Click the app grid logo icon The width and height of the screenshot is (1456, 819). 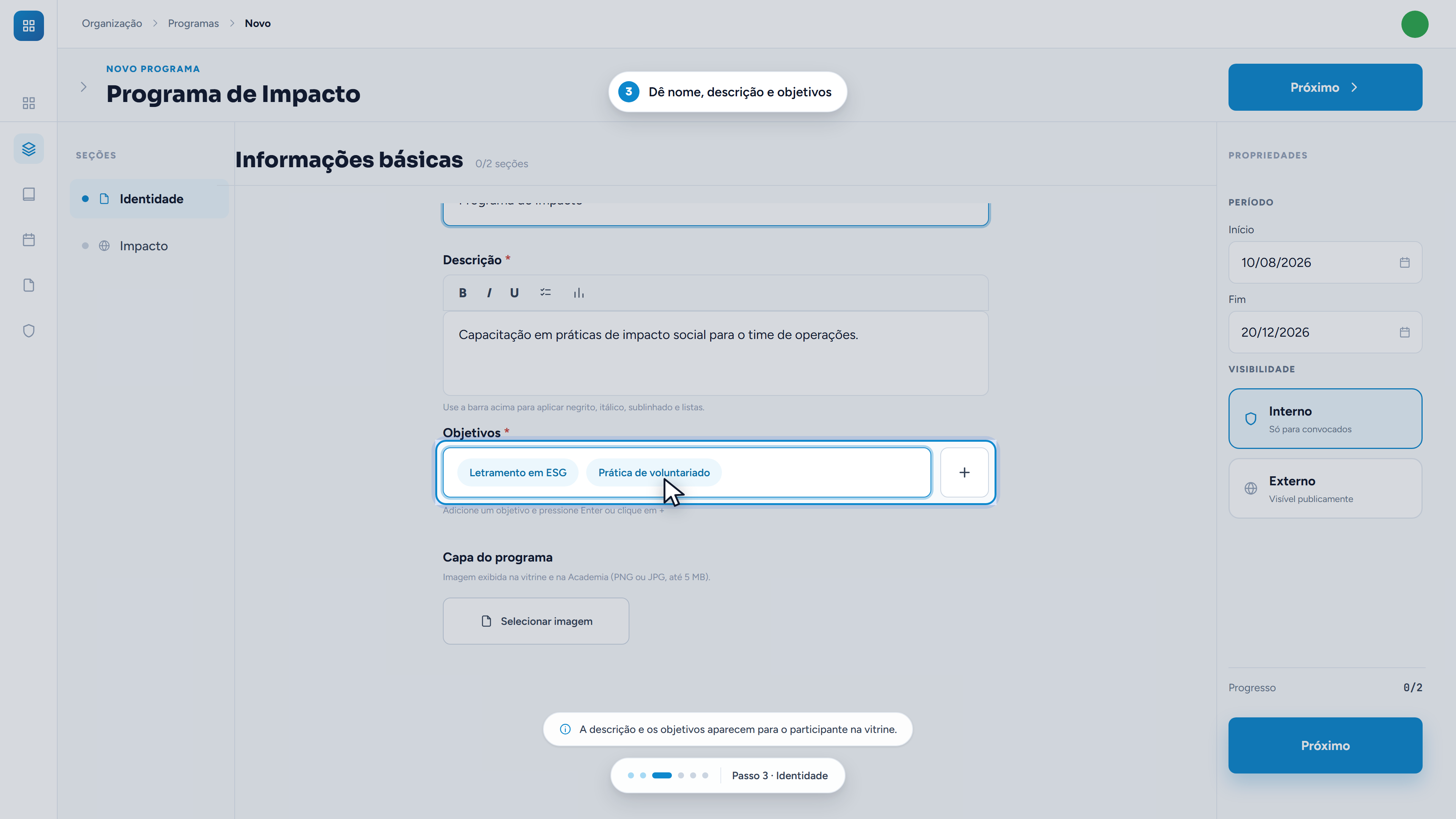click(29, 25)
